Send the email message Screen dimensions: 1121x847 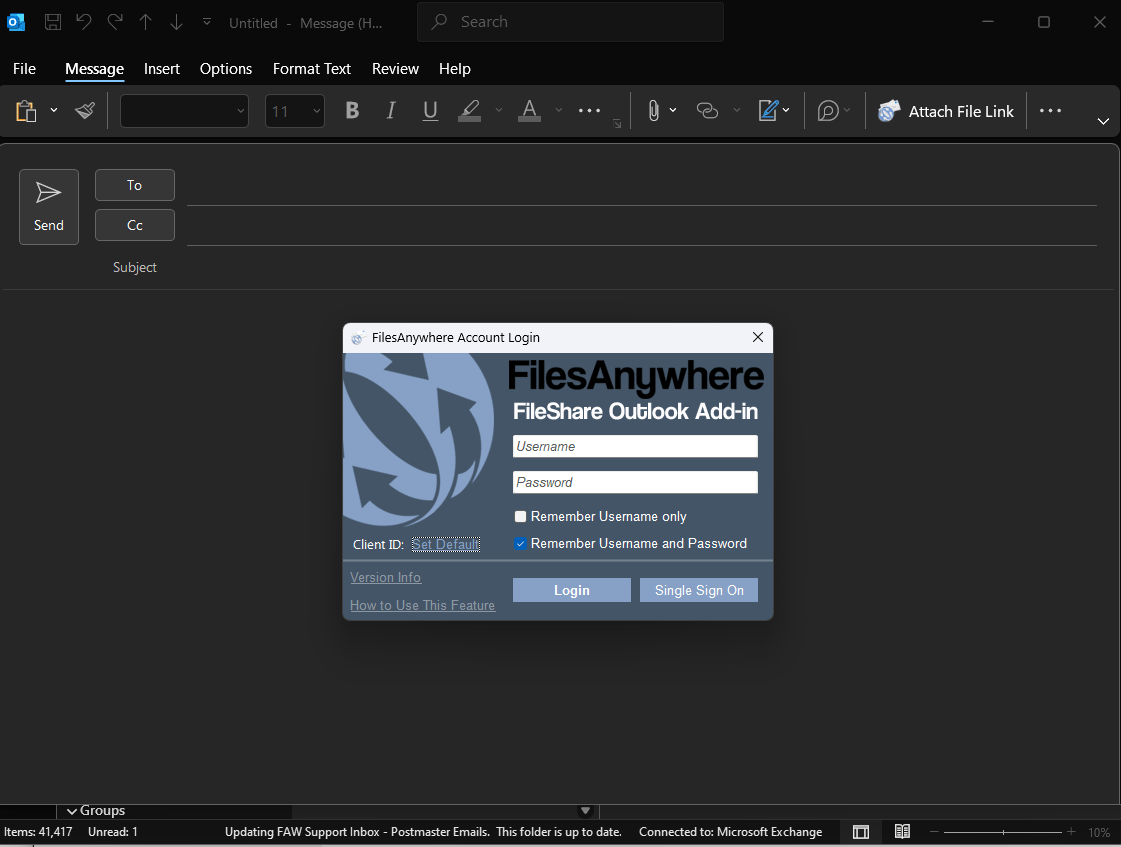(49, 207)
